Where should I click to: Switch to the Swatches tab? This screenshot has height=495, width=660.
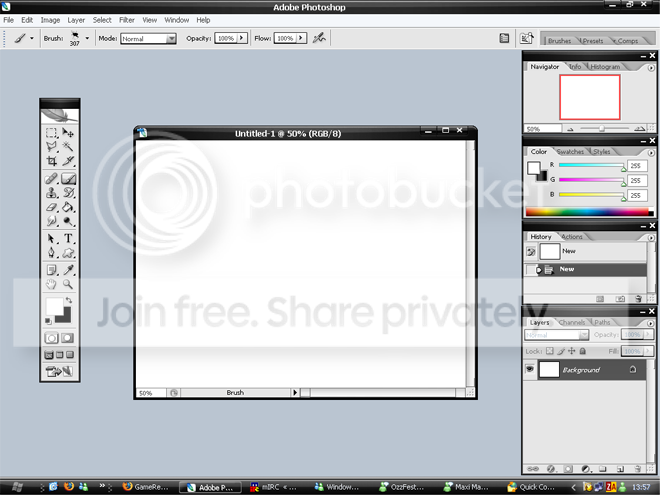point(570,152)
